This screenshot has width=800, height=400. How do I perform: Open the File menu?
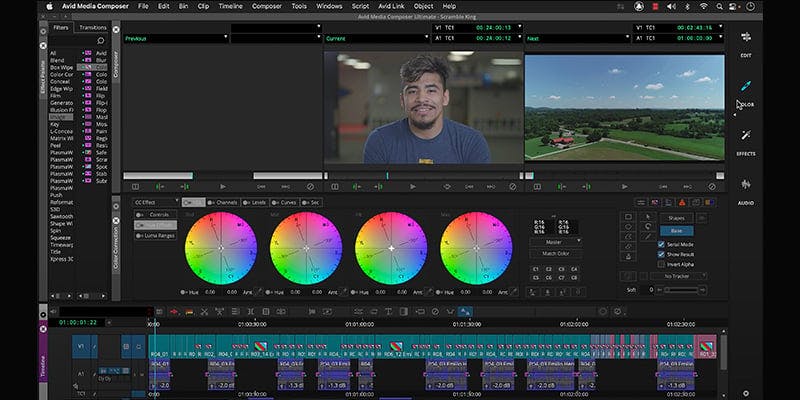point(143,7)
